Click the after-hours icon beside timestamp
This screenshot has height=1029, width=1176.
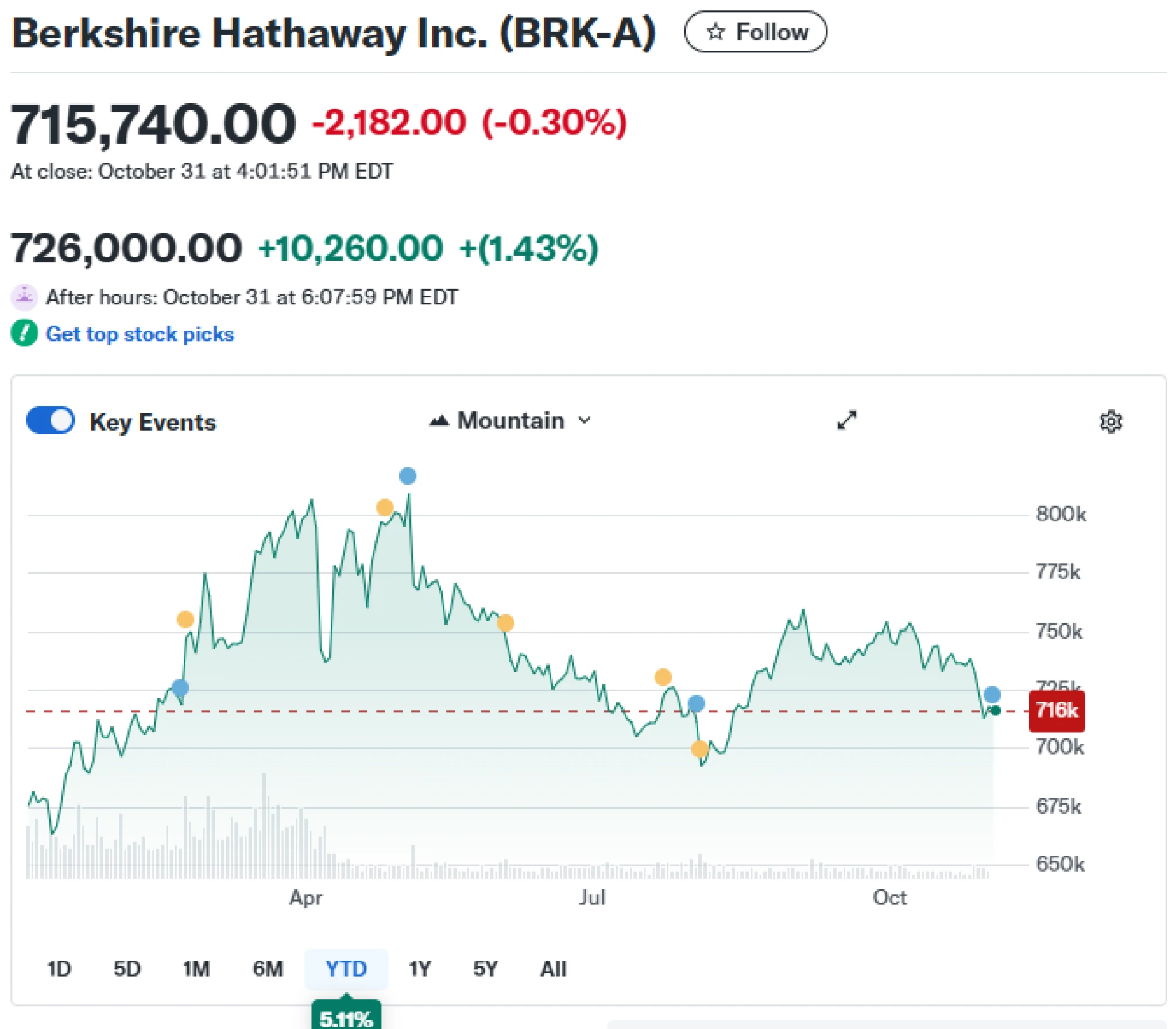[24, 297]
